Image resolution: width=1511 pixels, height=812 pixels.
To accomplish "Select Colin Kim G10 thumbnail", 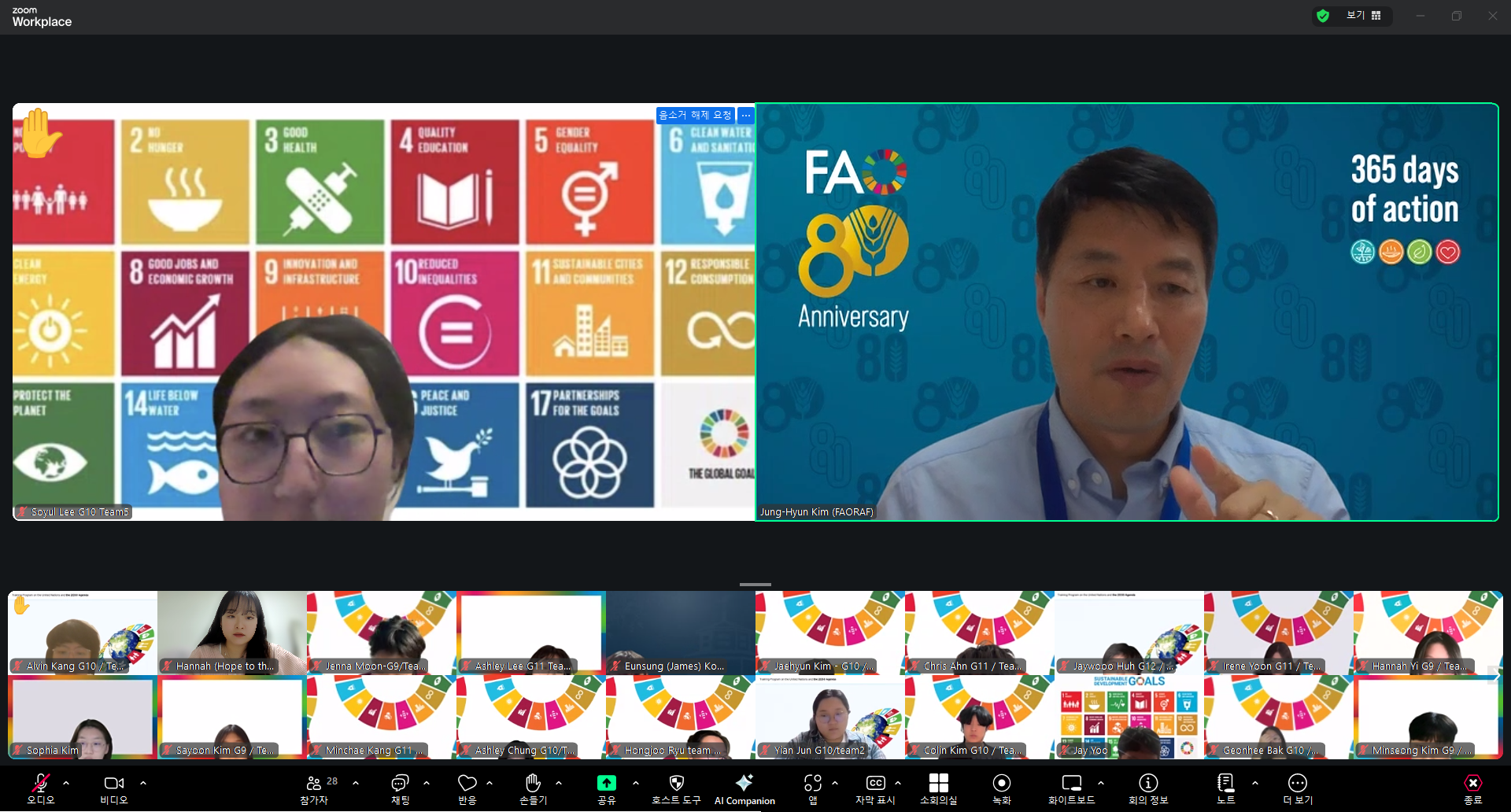I will 980,718.
